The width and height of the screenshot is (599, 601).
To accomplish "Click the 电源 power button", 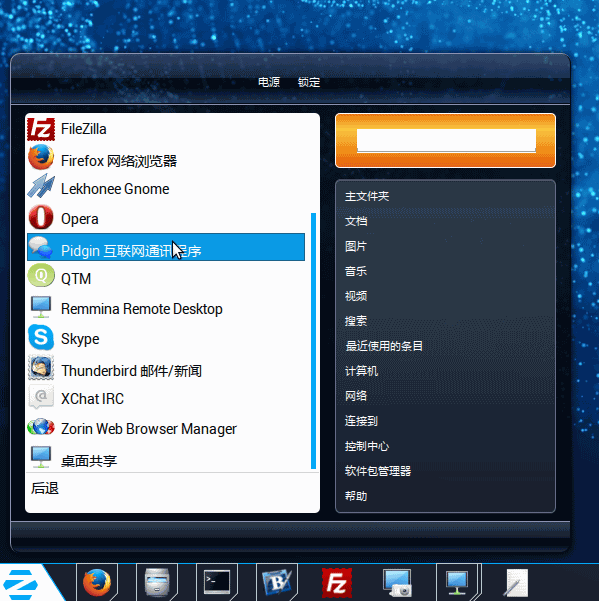I will coord(269,82).
